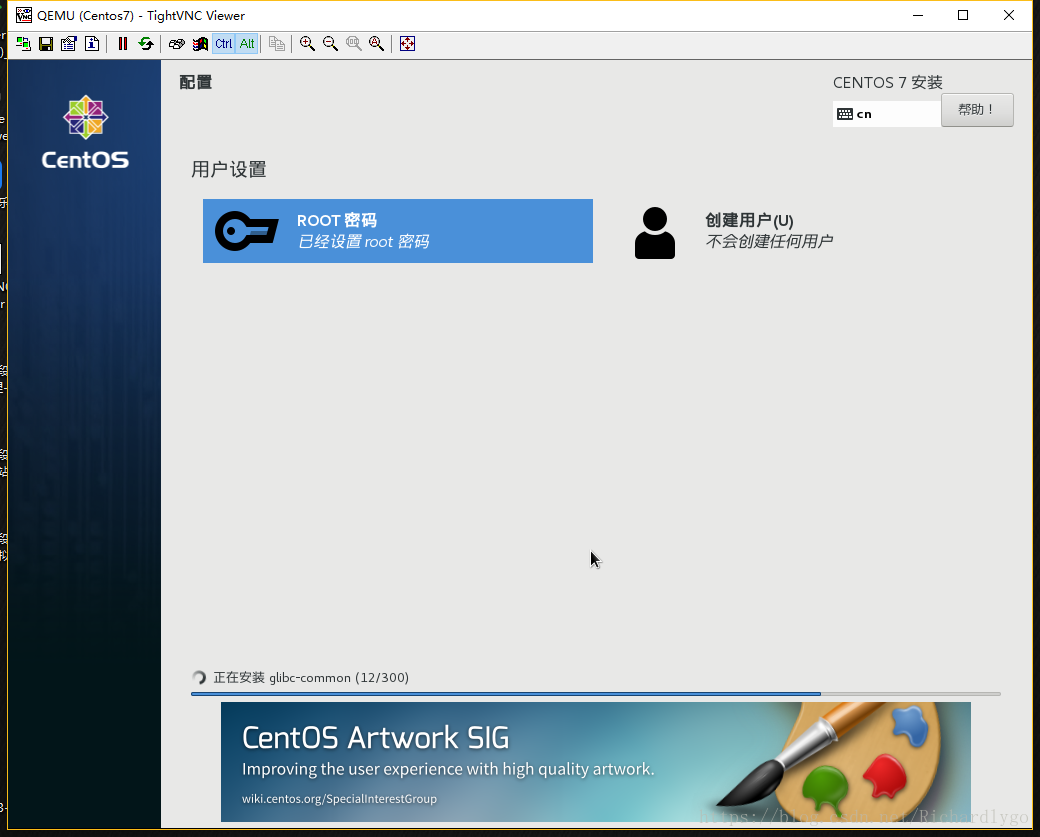Click the Zoom out magnifier icon

point(330,44)
